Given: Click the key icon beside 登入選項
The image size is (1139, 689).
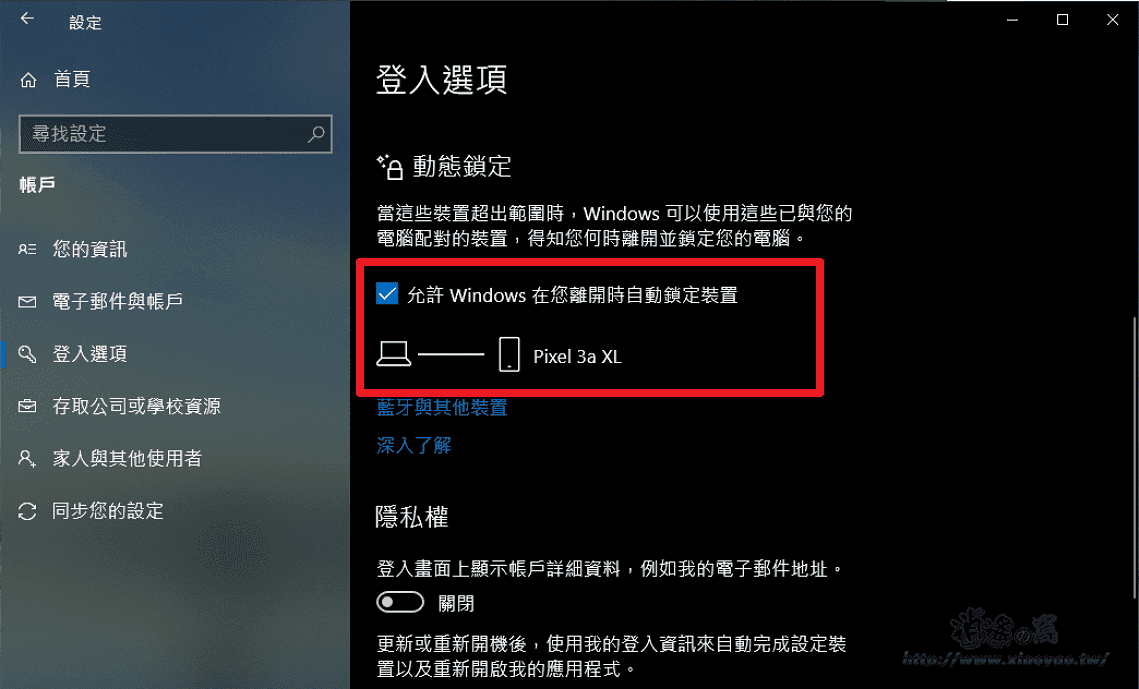Looking at the screenshot, I should pyautogui.click(x=27, y=354).
